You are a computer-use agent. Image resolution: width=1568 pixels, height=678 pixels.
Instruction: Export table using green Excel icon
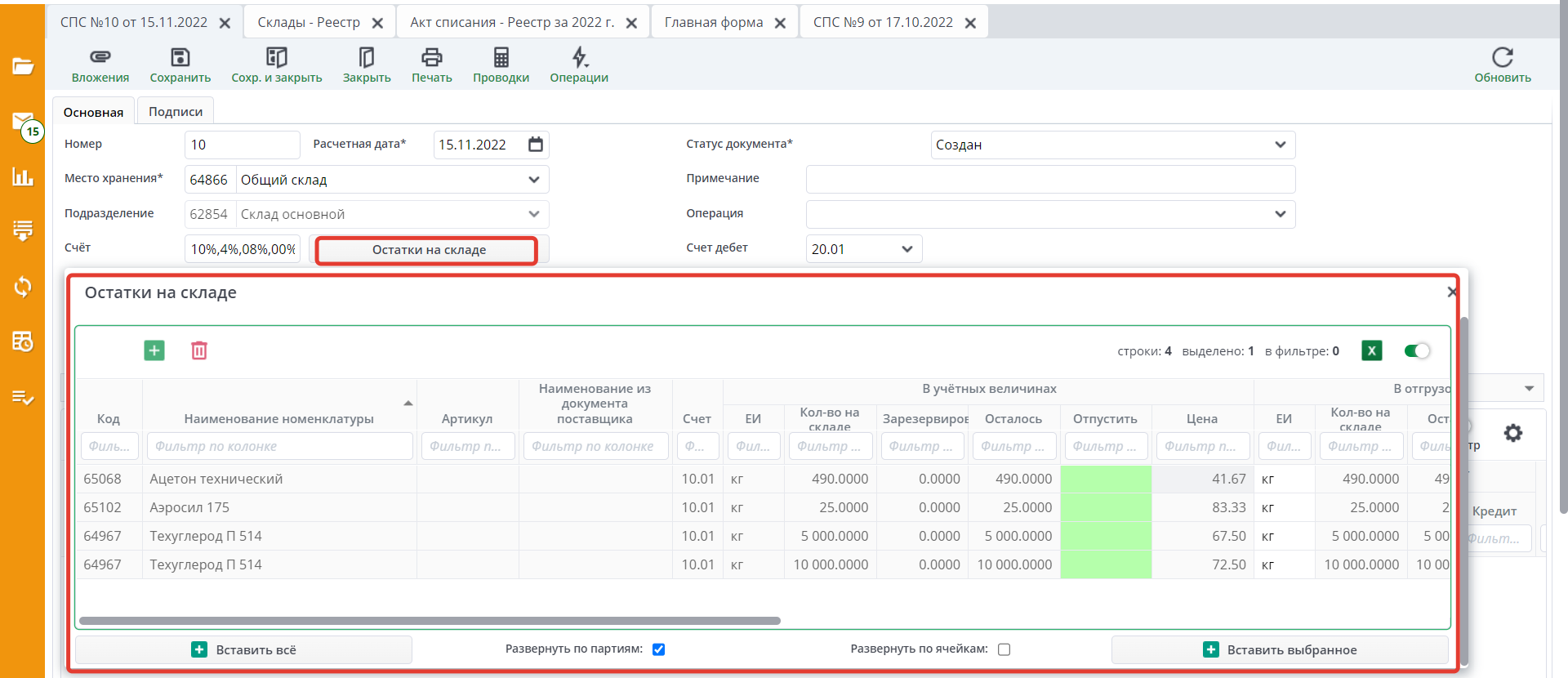1371,350
